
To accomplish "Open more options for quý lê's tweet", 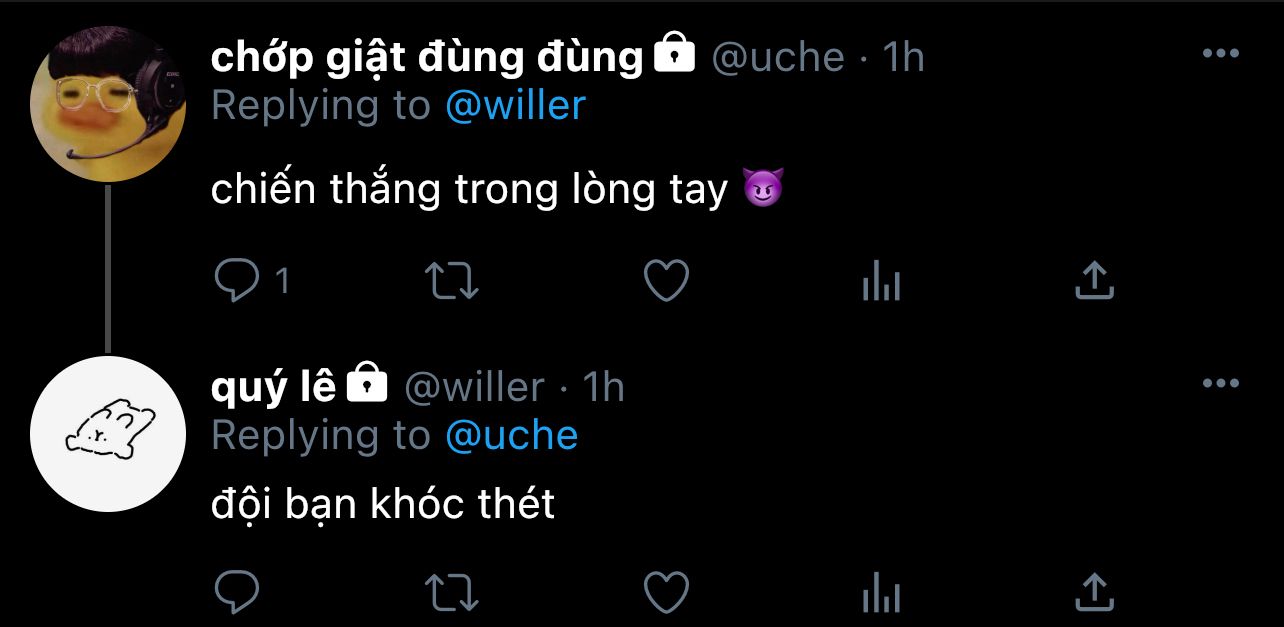I will 1221,383.
